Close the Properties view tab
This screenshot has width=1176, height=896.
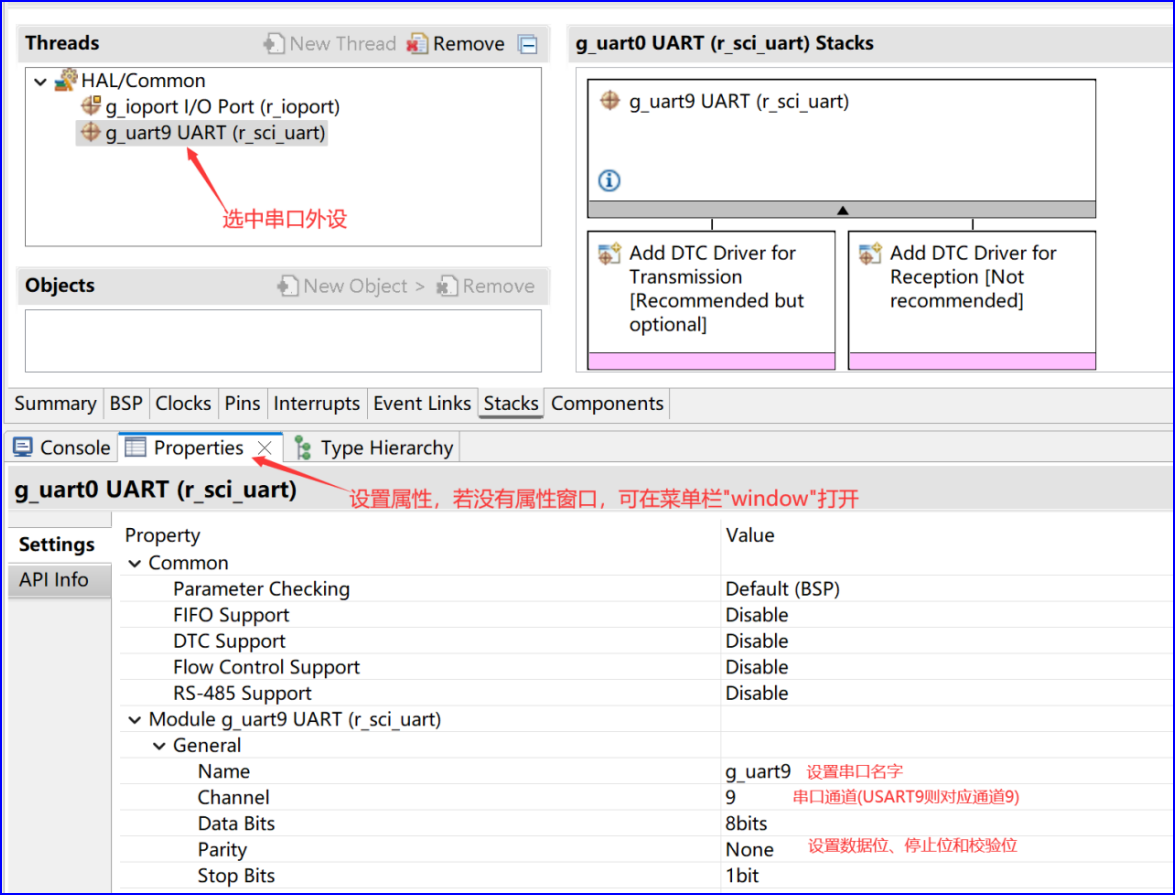[264, 448]
